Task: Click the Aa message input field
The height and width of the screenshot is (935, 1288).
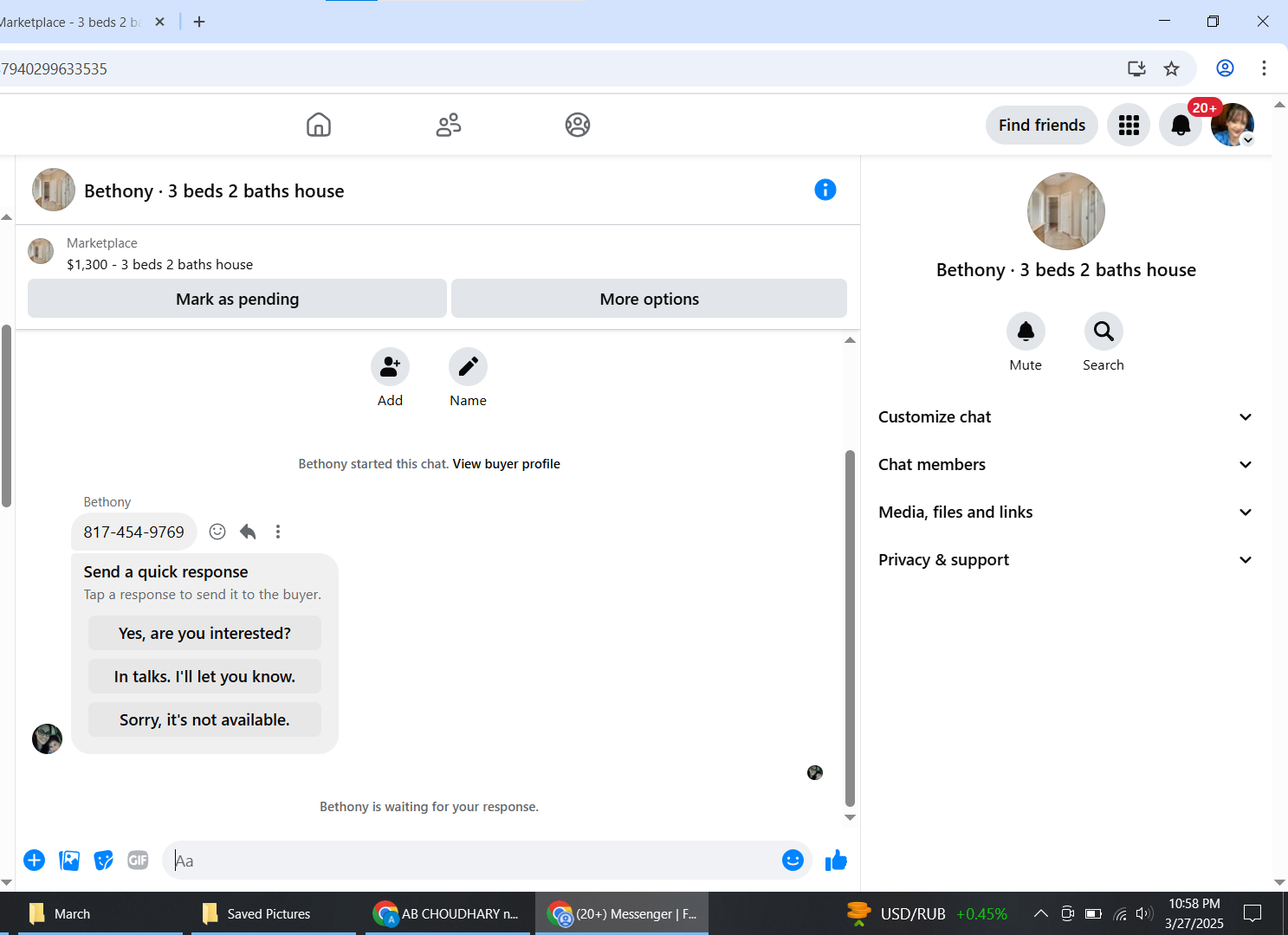Action: pos(472,861)
